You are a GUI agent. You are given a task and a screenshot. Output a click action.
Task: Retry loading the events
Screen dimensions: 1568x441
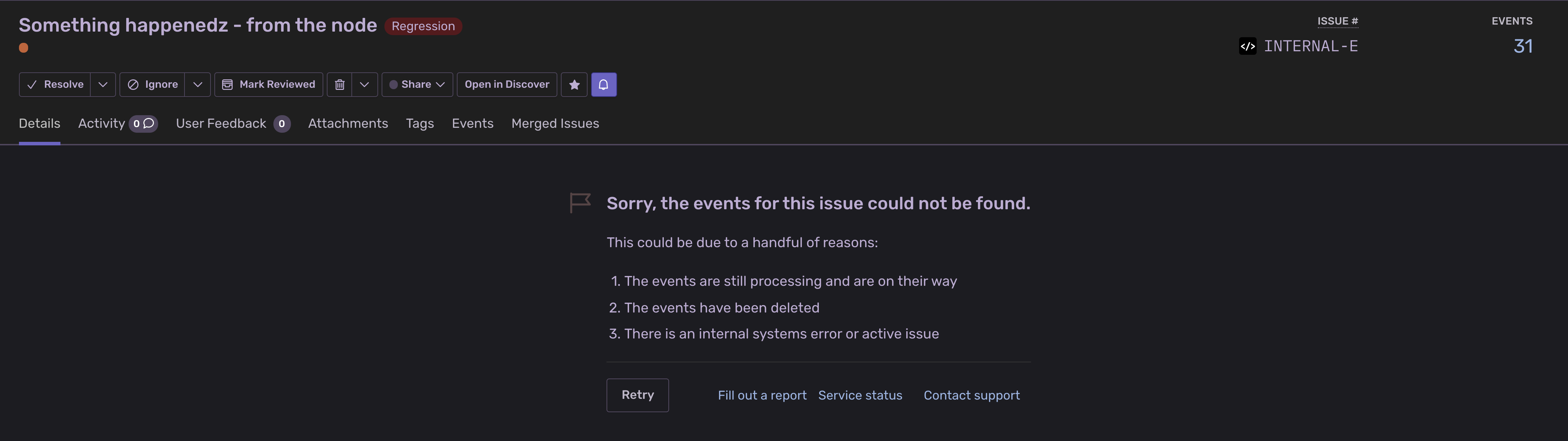[637, 395]
